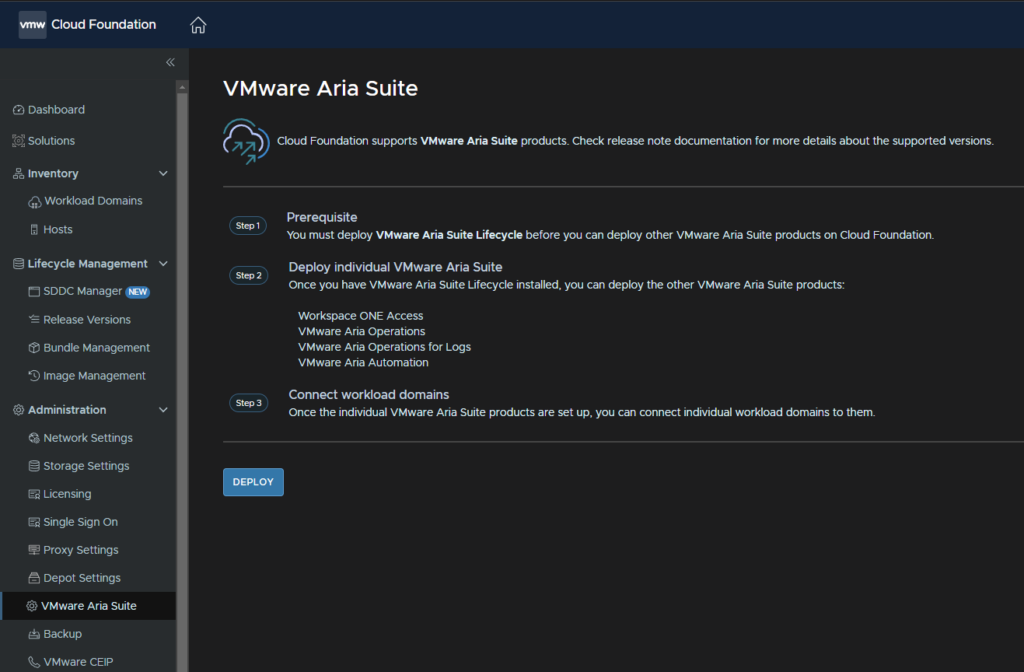Collapse the Administration section chevron

[163, 410]
